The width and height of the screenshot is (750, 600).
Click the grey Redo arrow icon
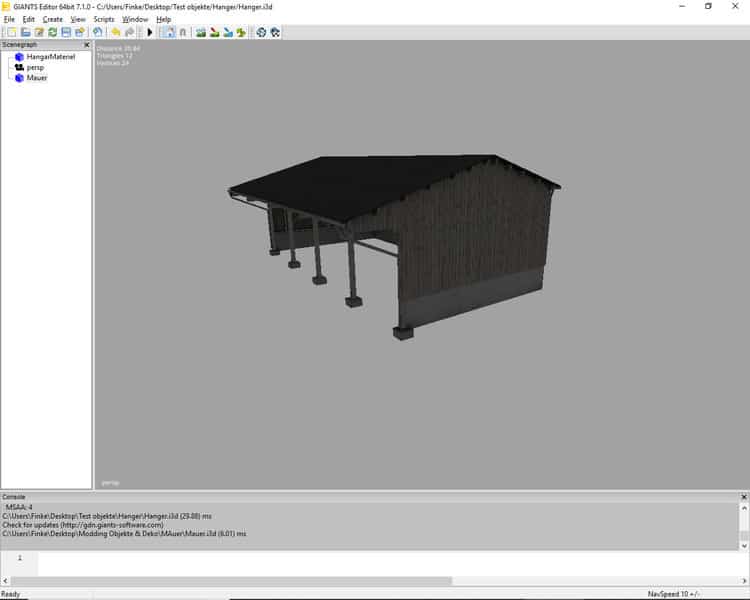(129, 32)
